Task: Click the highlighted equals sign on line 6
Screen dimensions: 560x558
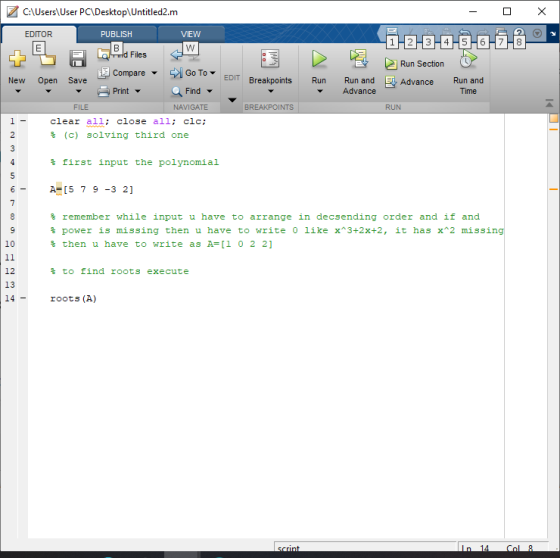Action: click(59, 189)
